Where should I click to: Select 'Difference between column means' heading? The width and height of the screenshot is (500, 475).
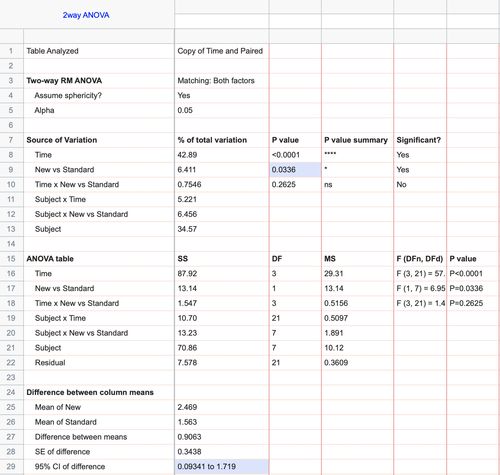(x=99, y=392)
